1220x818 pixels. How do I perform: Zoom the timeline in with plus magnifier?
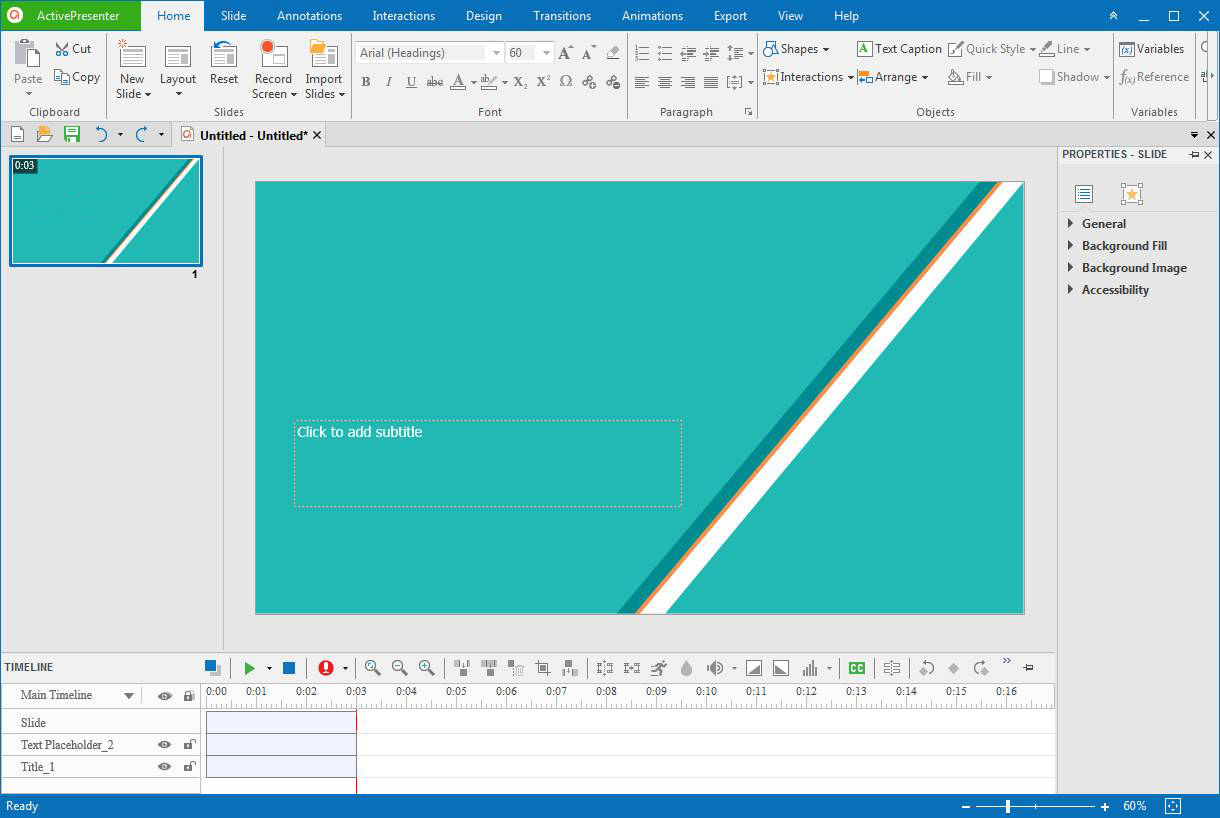coord(426,668)
